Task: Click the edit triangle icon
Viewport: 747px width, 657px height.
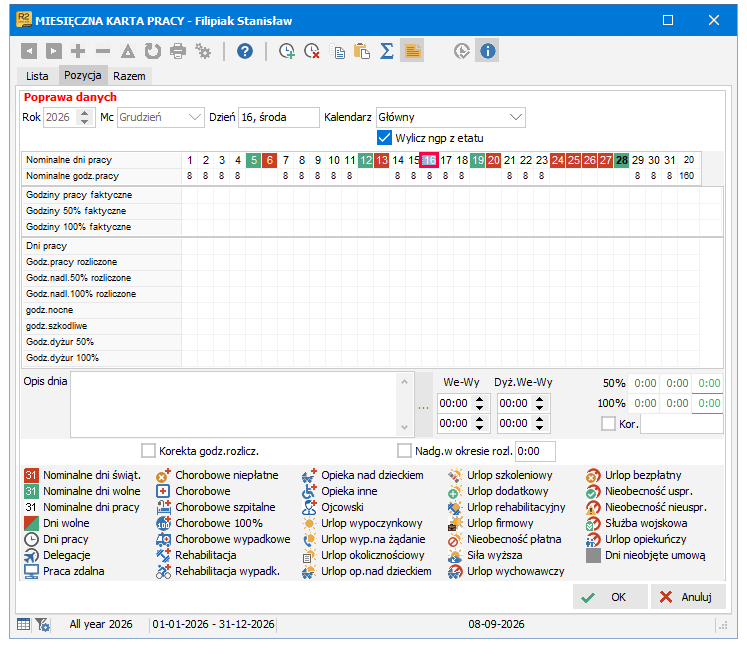Action: pyautogui.click(x=128, y=51)
